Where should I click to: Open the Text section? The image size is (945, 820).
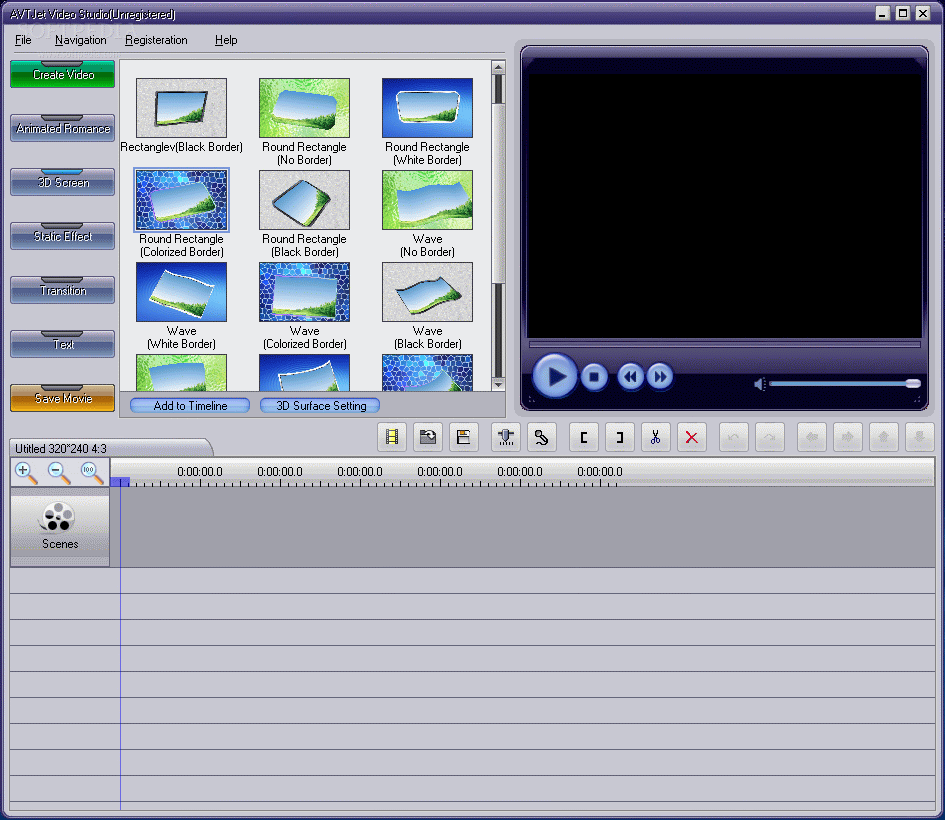[63, 344]
